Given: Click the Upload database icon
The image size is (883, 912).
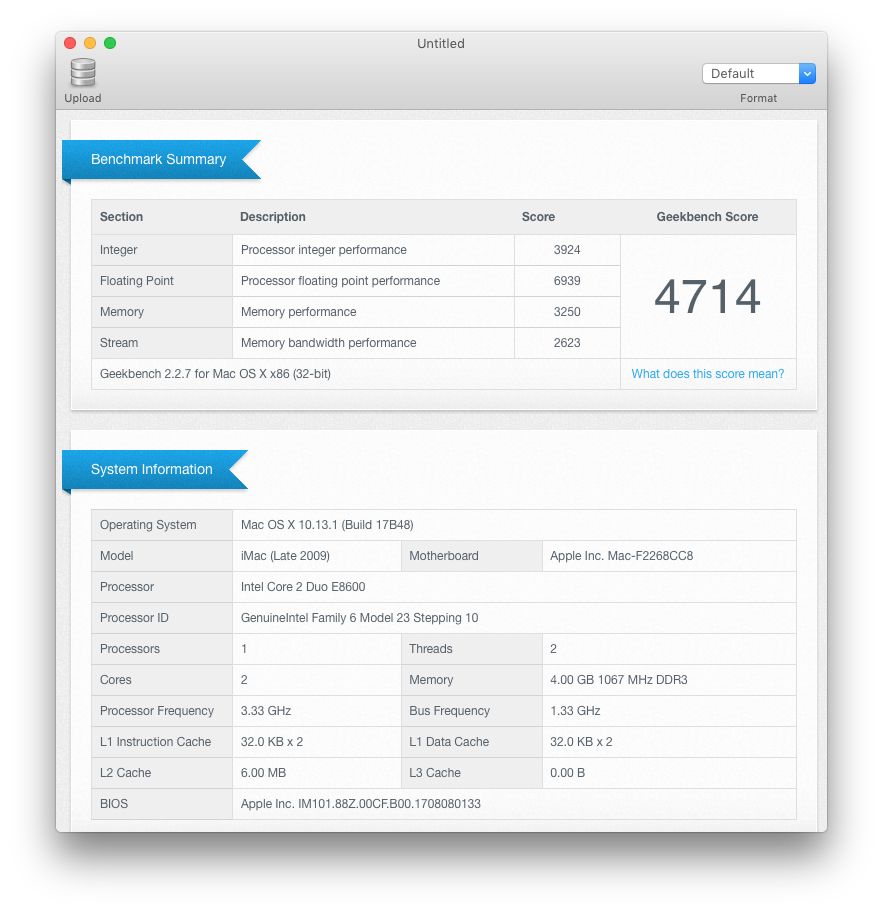Looking at the screenshot, I should point(83,73).
